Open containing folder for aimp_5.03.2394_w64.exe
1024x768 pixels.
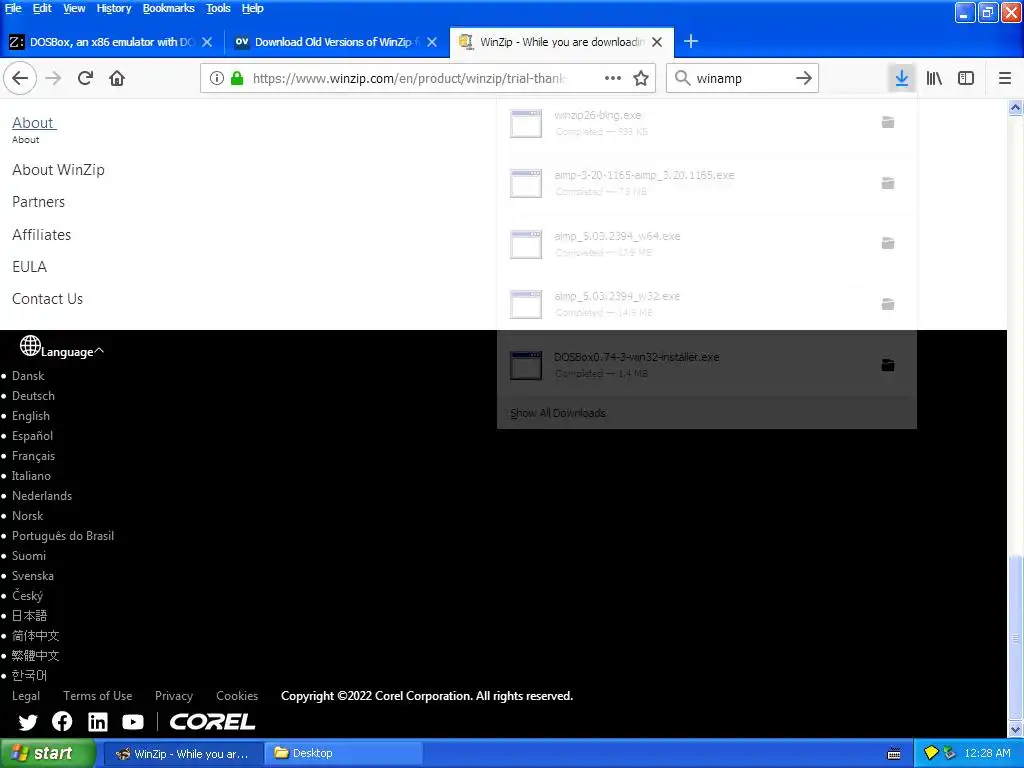(888, 243)
